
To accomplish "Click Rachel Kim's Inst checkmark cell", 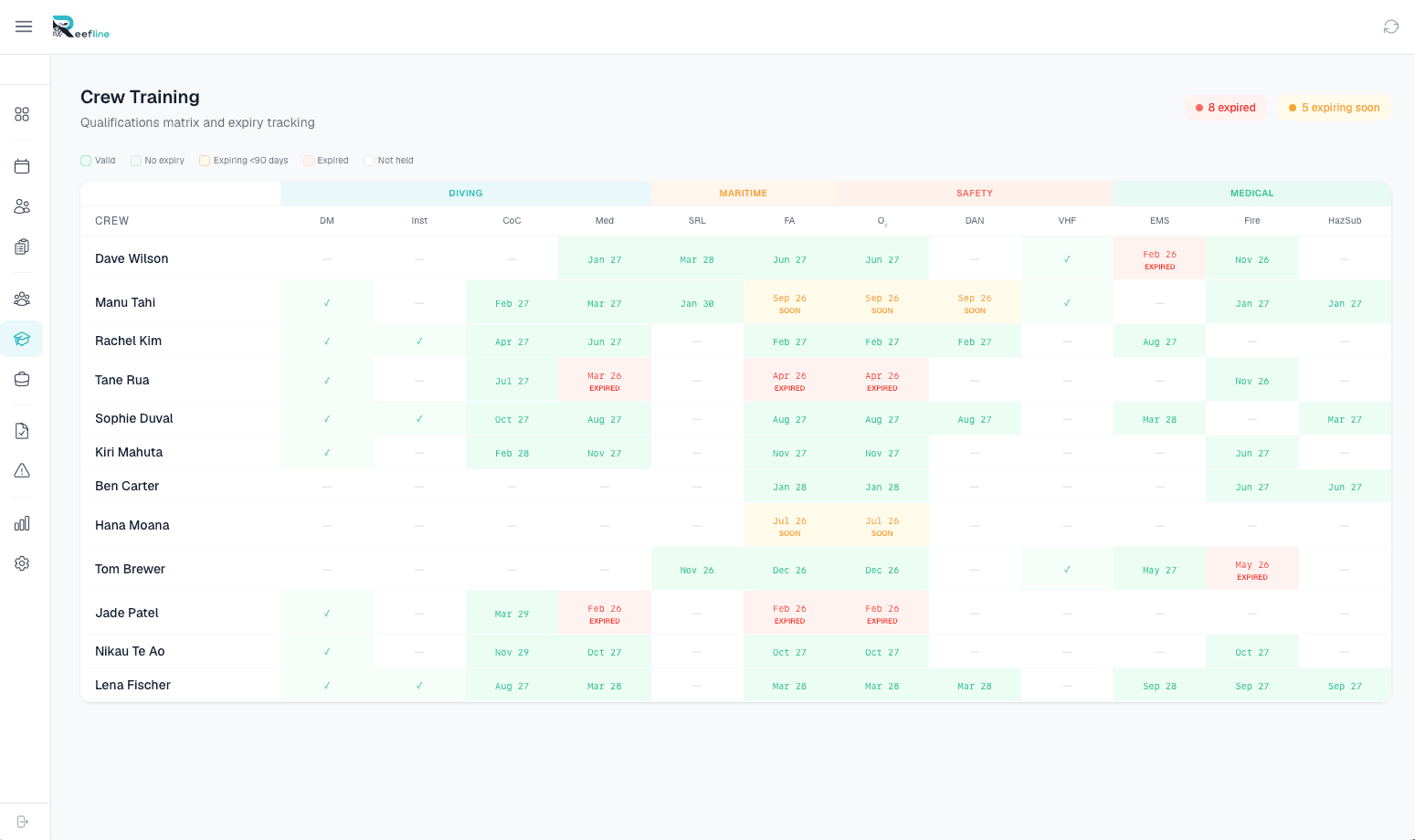I will coord(419,341).
